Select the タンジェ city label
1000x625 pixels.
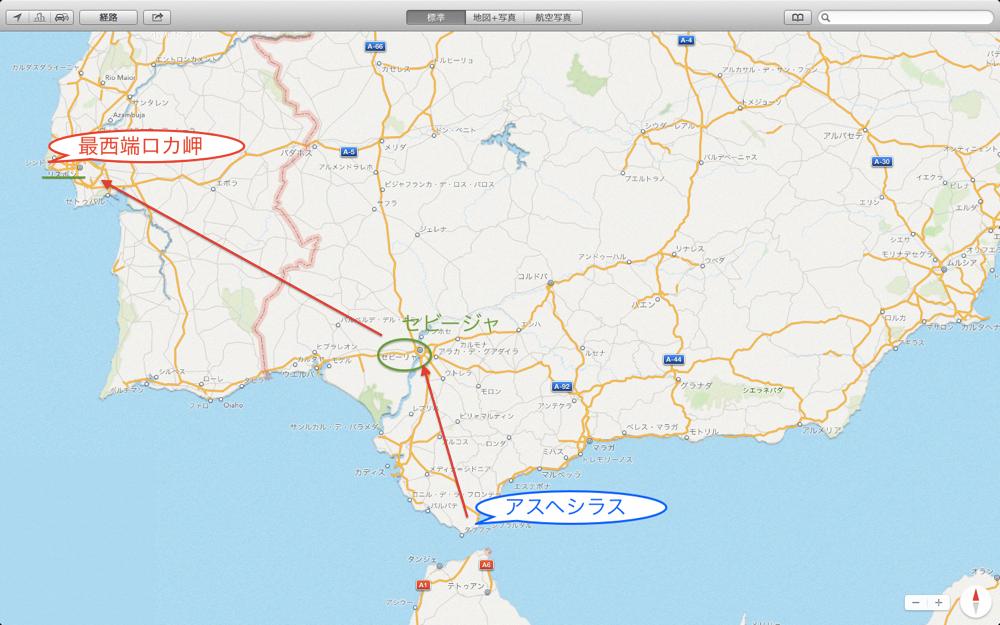(x=422, y=559)
